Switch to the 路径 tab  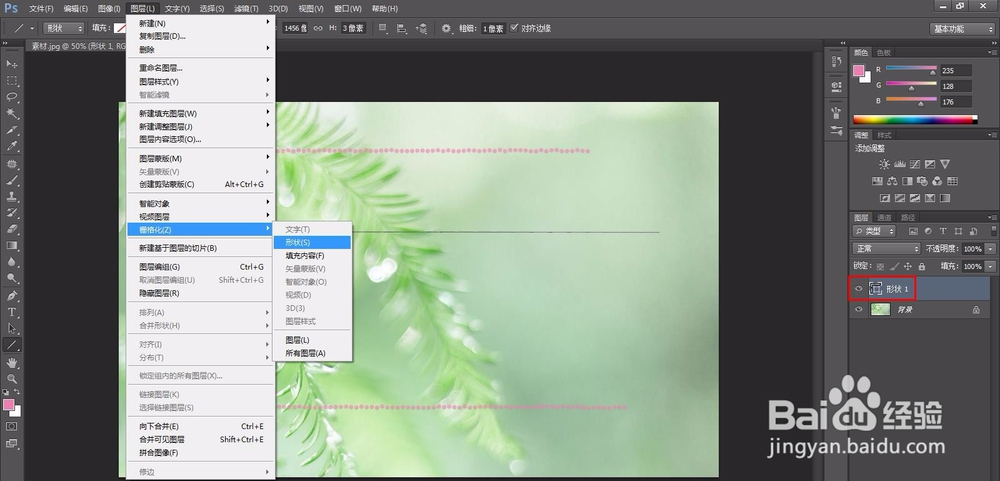[x=908, y=218]
